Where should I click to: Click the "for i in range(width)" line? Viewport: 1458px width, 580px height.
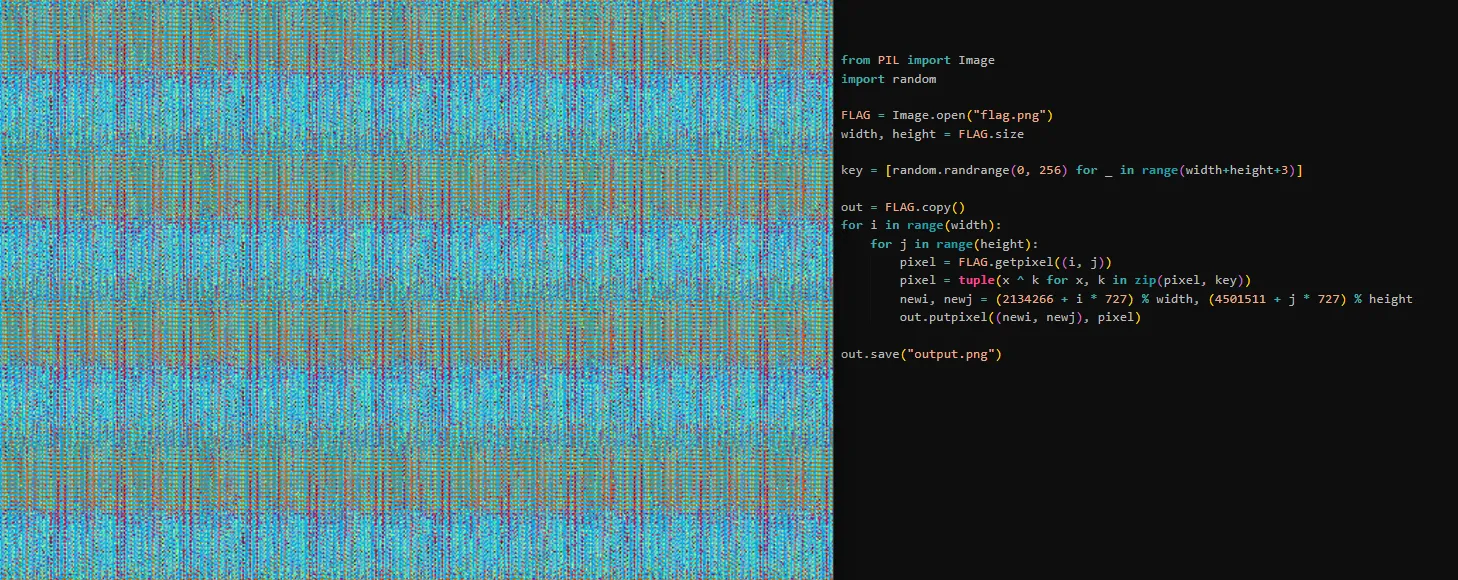point(921,226)
